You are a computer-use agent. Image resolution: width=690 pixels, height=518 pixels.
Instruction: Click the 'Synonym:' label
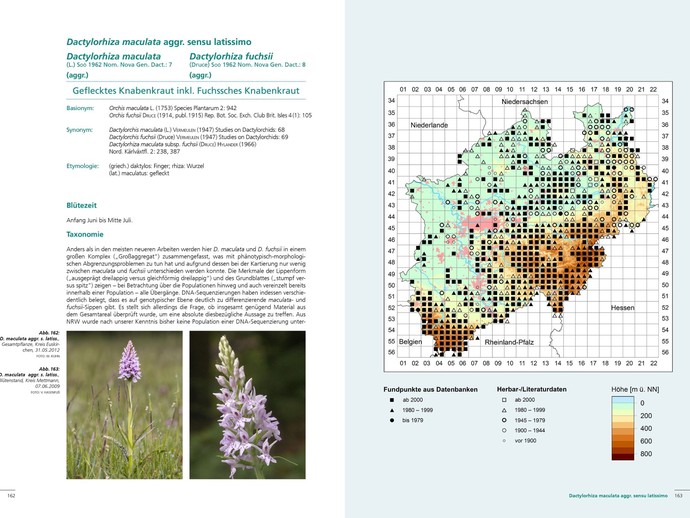[x=80, y=130]
